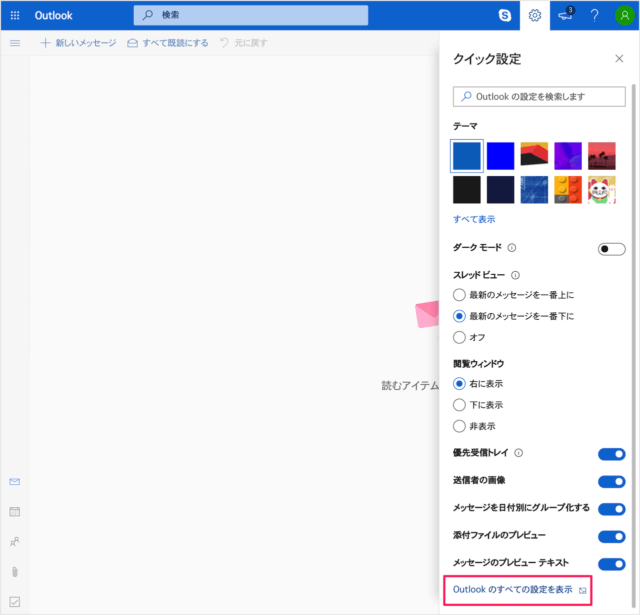Close the クイック設定 panel

pyautogui.click(x=619, y=59)
